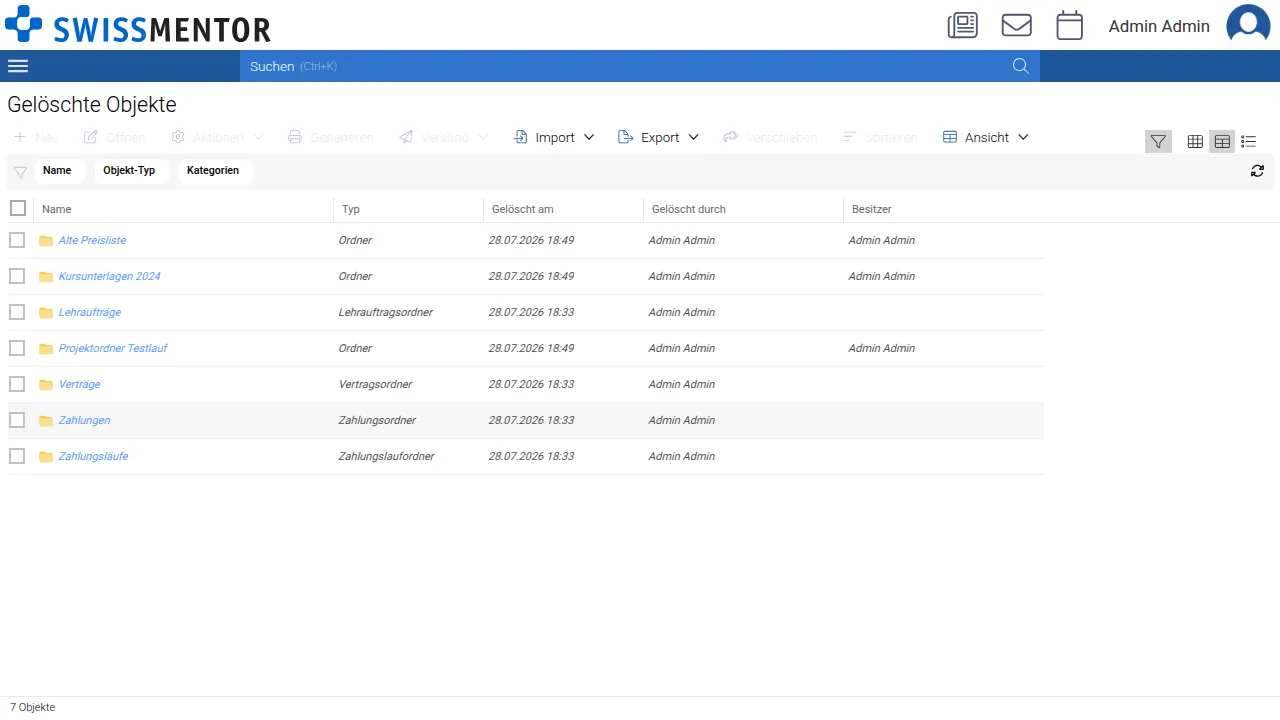
Task: Check the Alte Preisliste row
Action: pyautogui.click(x=17, y=240)
